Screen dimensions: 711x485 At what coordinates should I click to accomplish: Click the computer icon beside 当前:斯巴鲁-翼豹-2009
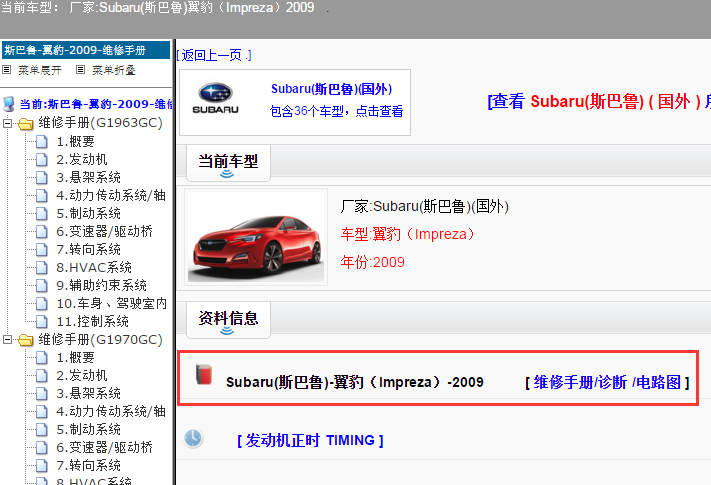click(9, 104)
